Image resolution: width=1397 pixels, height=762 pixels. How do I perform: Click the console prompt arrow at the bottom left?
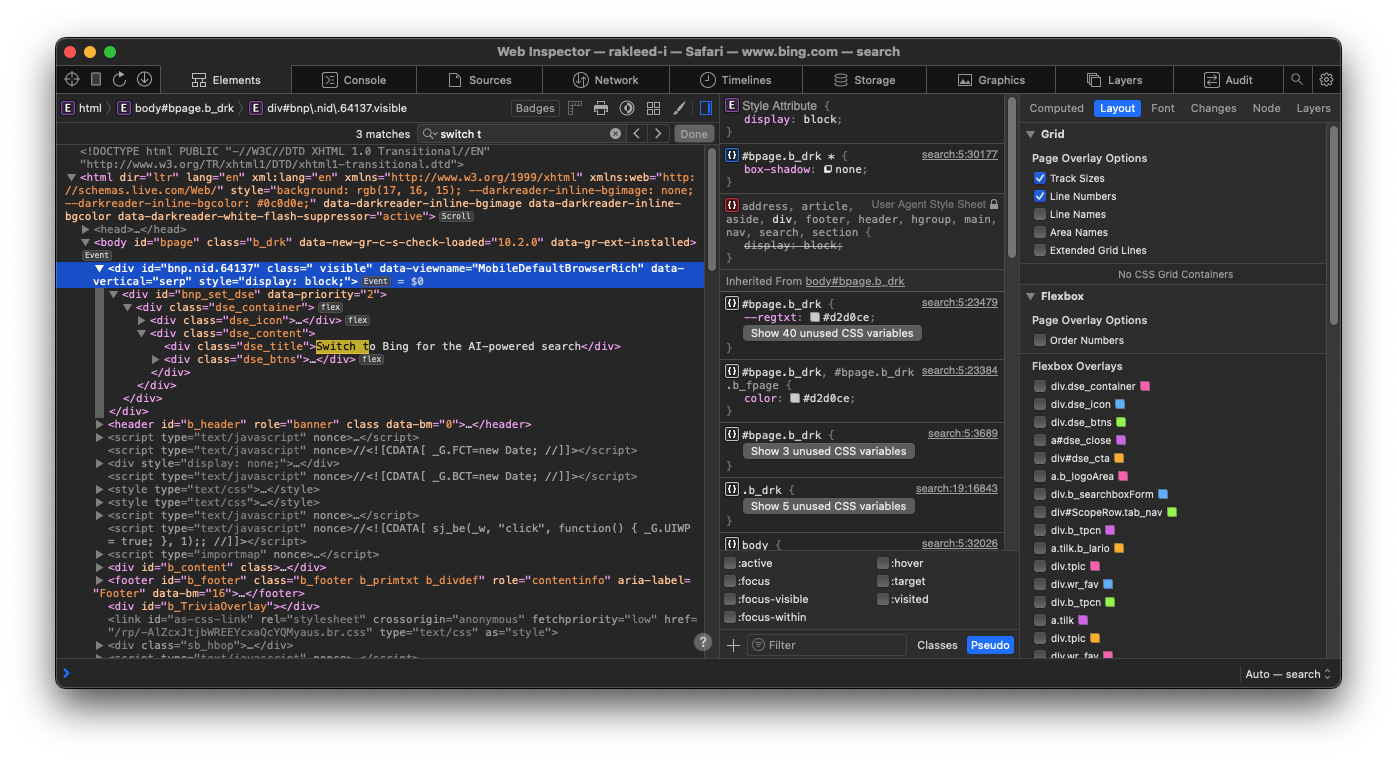(66, 673)
